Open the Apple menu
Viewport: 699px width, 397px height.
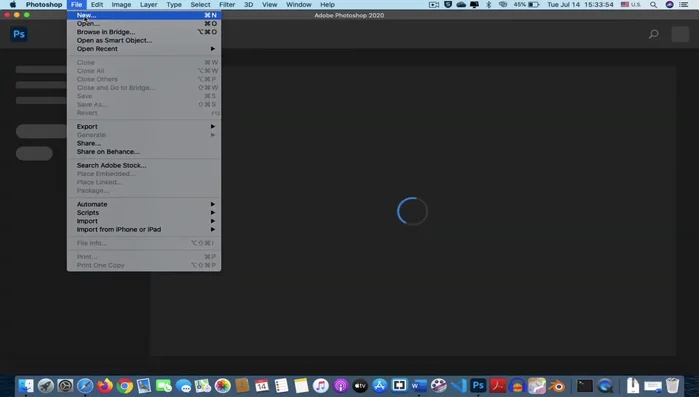point(13,4)
